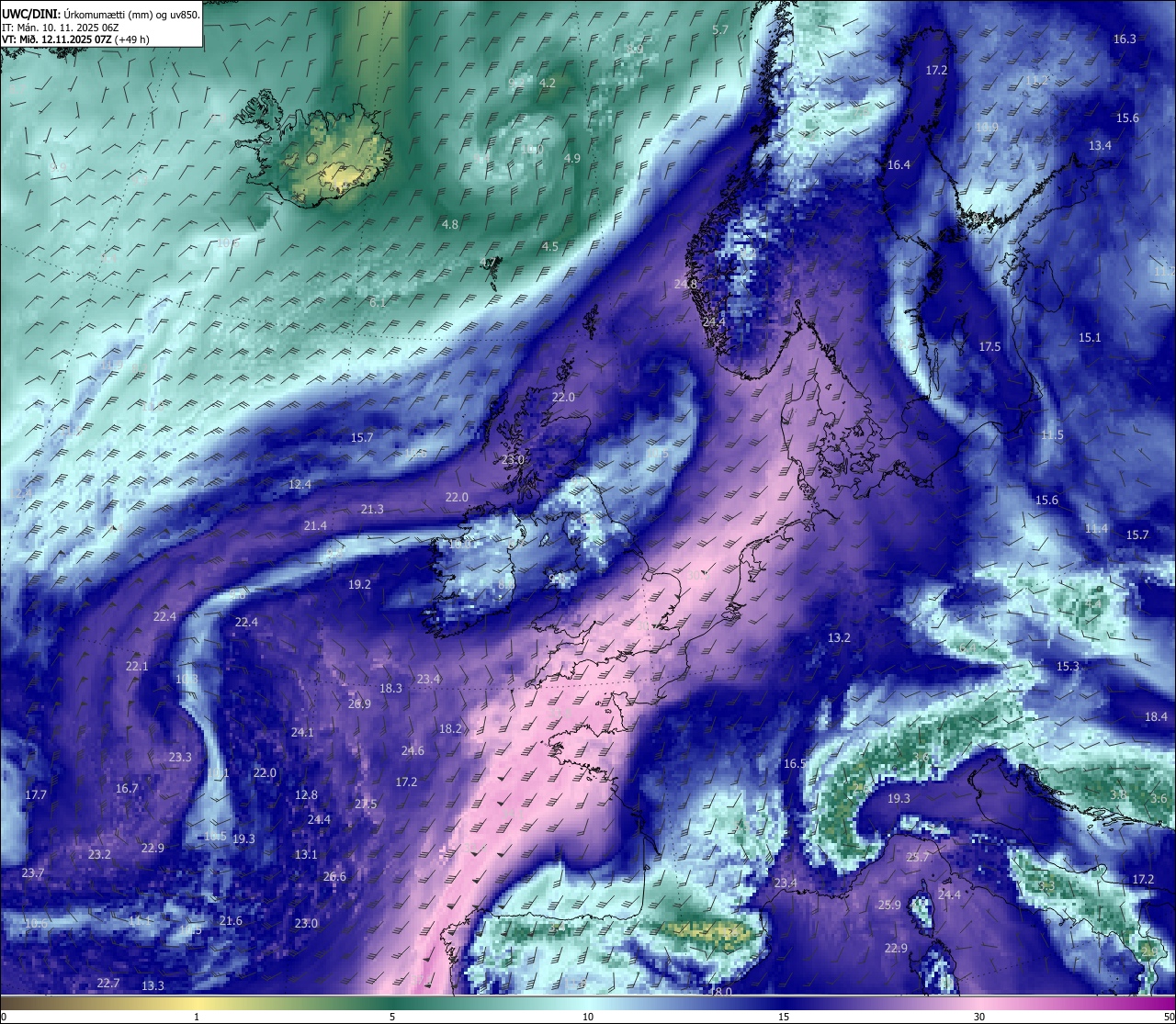Click the 17.7 value label at left edge
Screen dimensions: 1176x1024
click(36, 794)
